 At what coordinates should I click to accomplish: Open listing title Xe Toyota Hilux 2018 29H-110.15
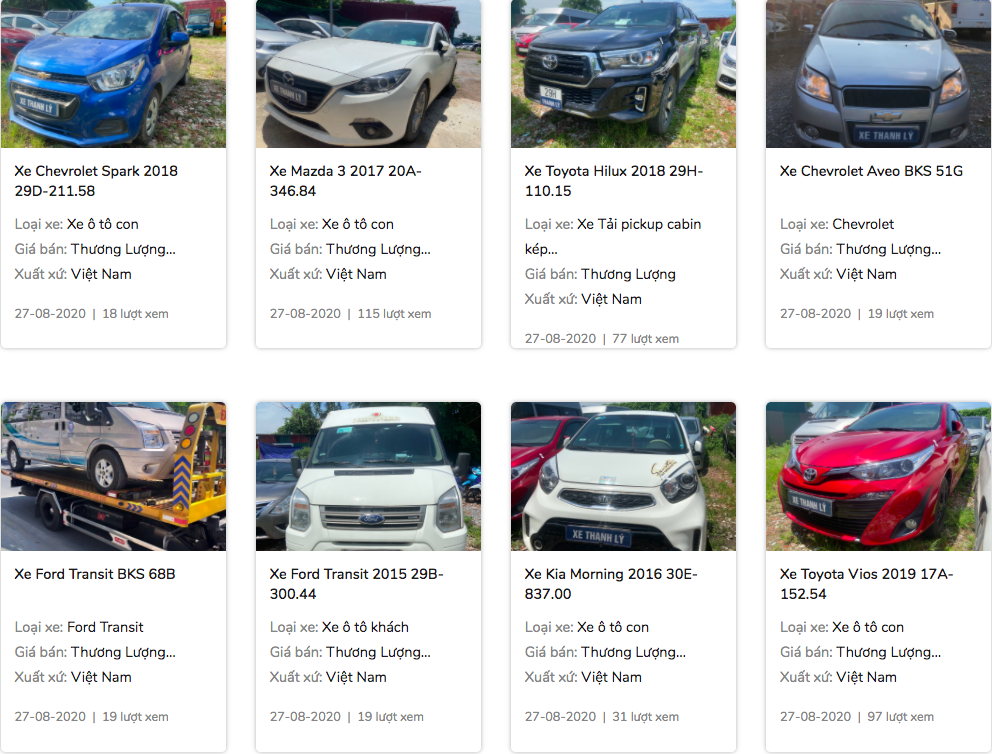tap(614, 181)
